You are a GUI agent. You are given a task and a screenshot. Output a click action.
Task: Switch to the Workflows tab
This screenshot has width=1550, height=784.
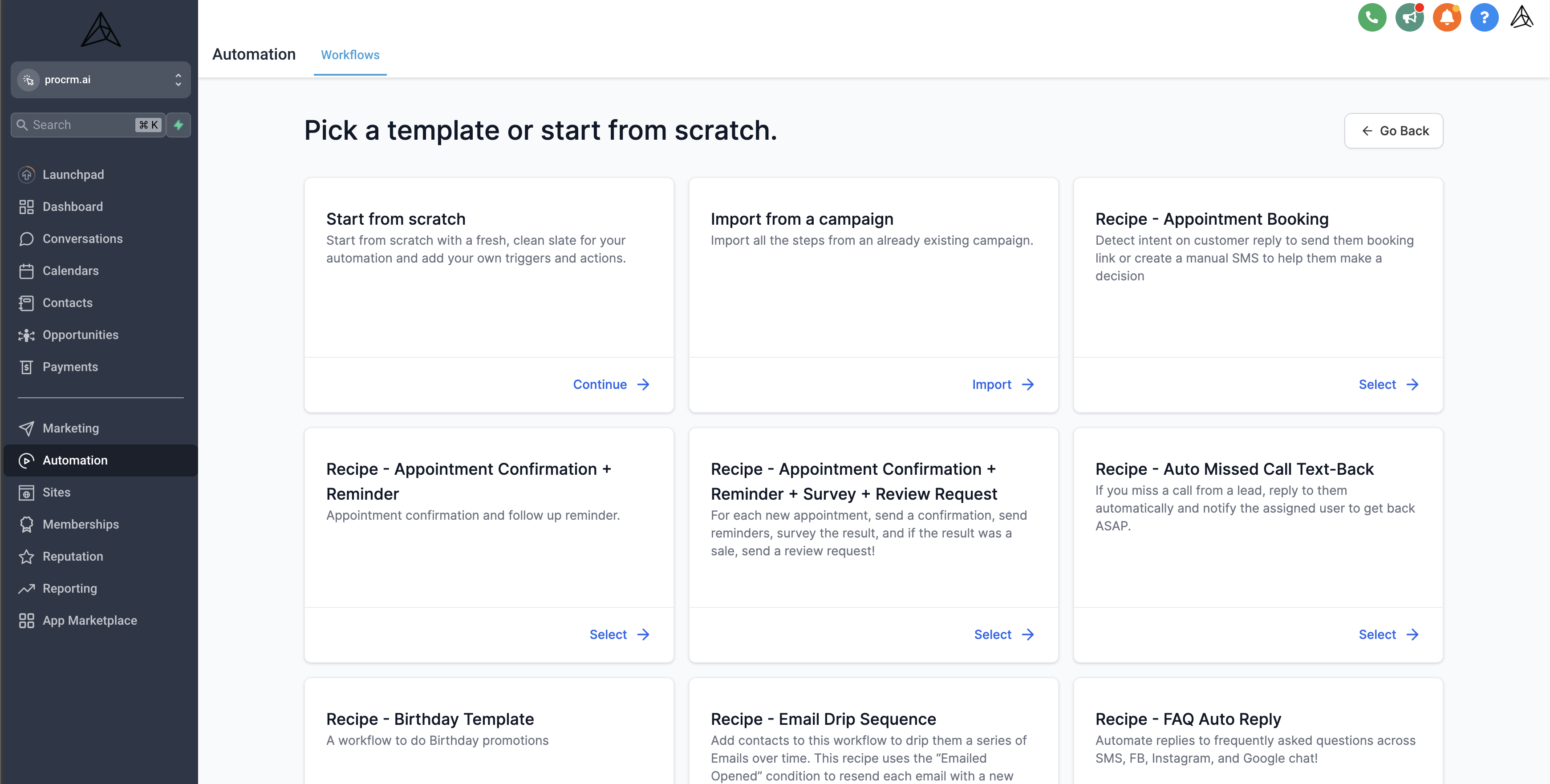[x=349, y=55]
